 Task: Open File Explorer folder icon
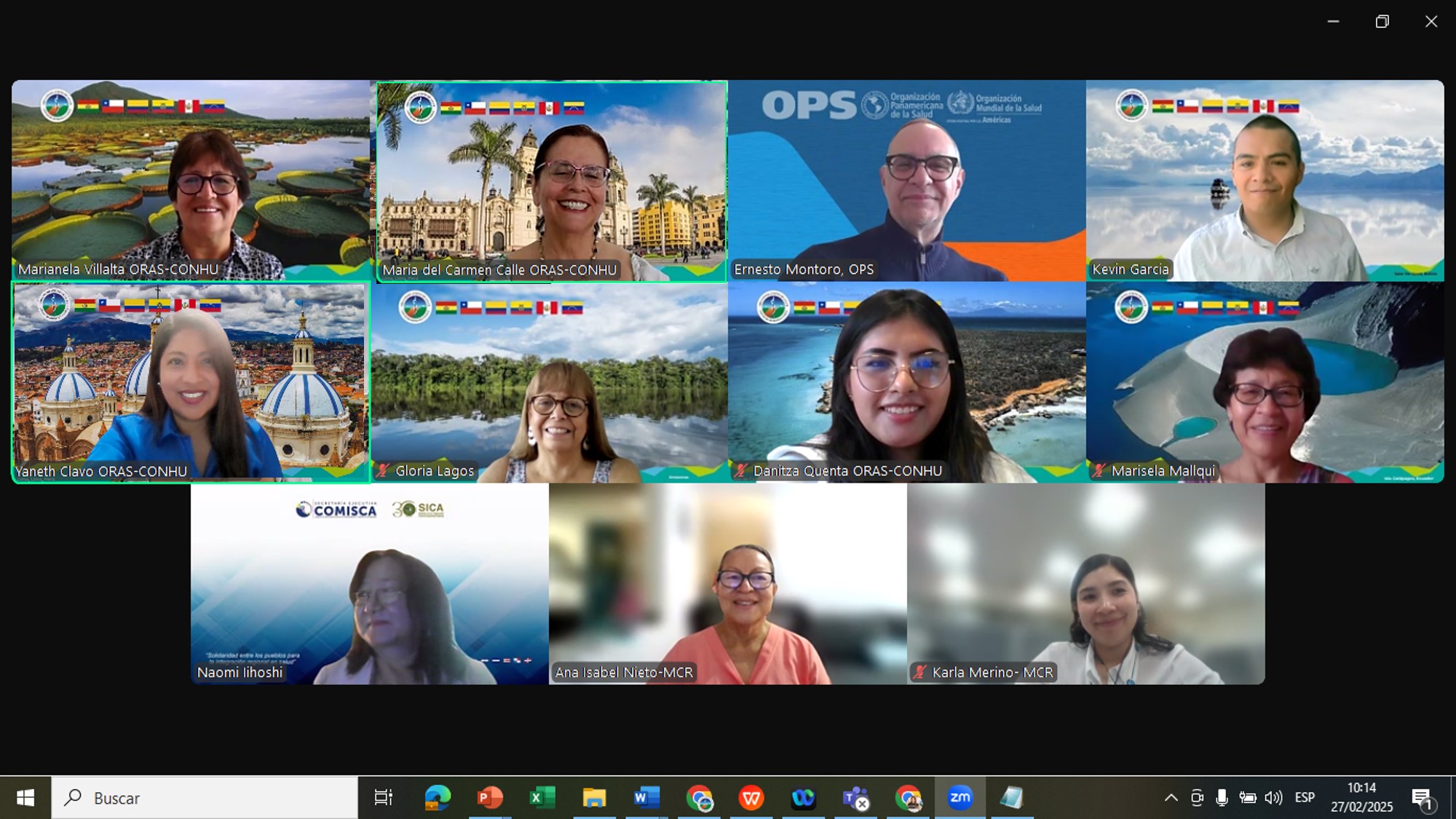[594, 798]
